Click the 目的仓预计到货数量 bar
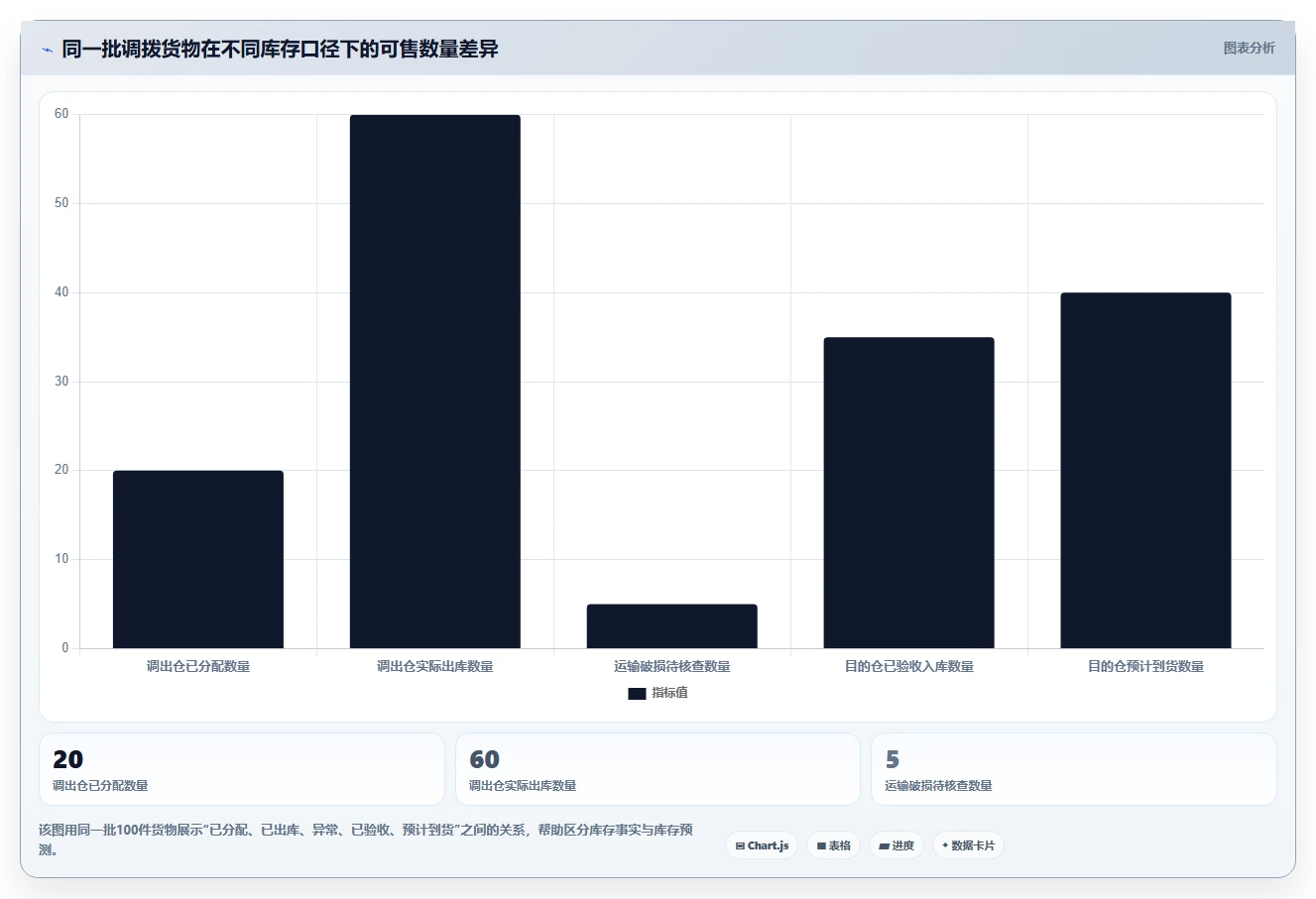 tap(1146, 471)
